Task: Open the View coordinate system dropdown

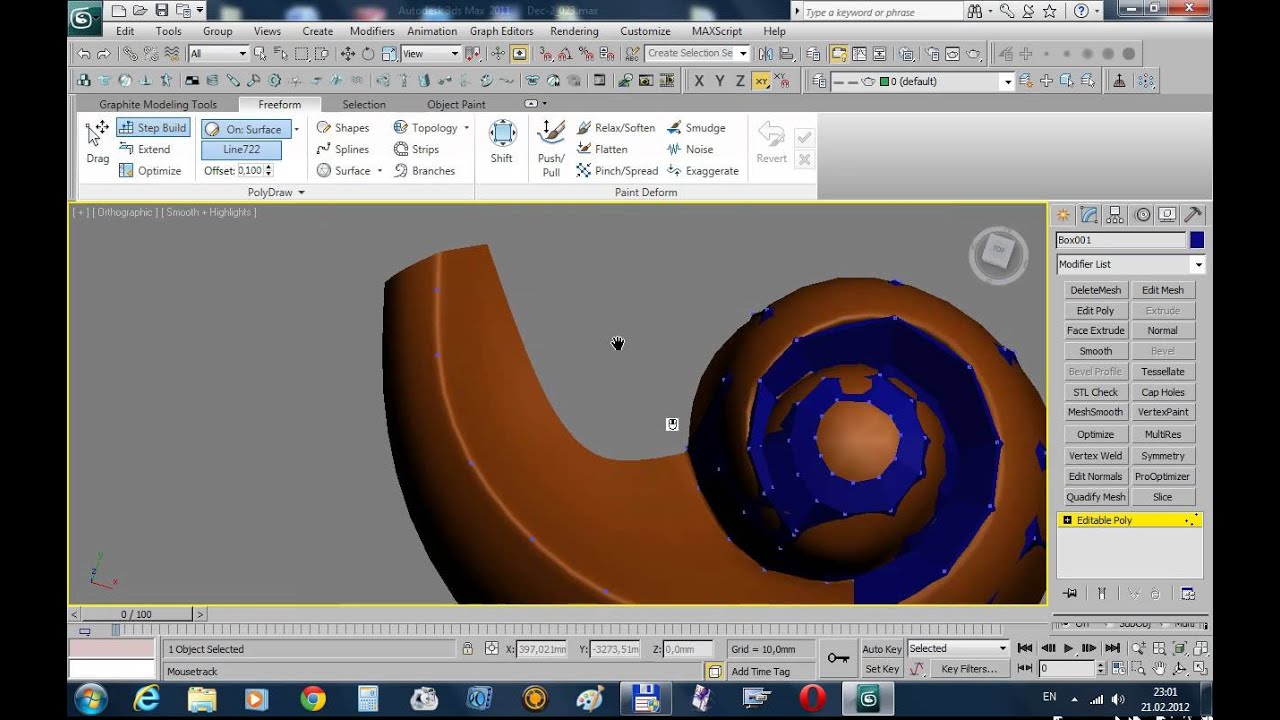Action: click(431, 54)
